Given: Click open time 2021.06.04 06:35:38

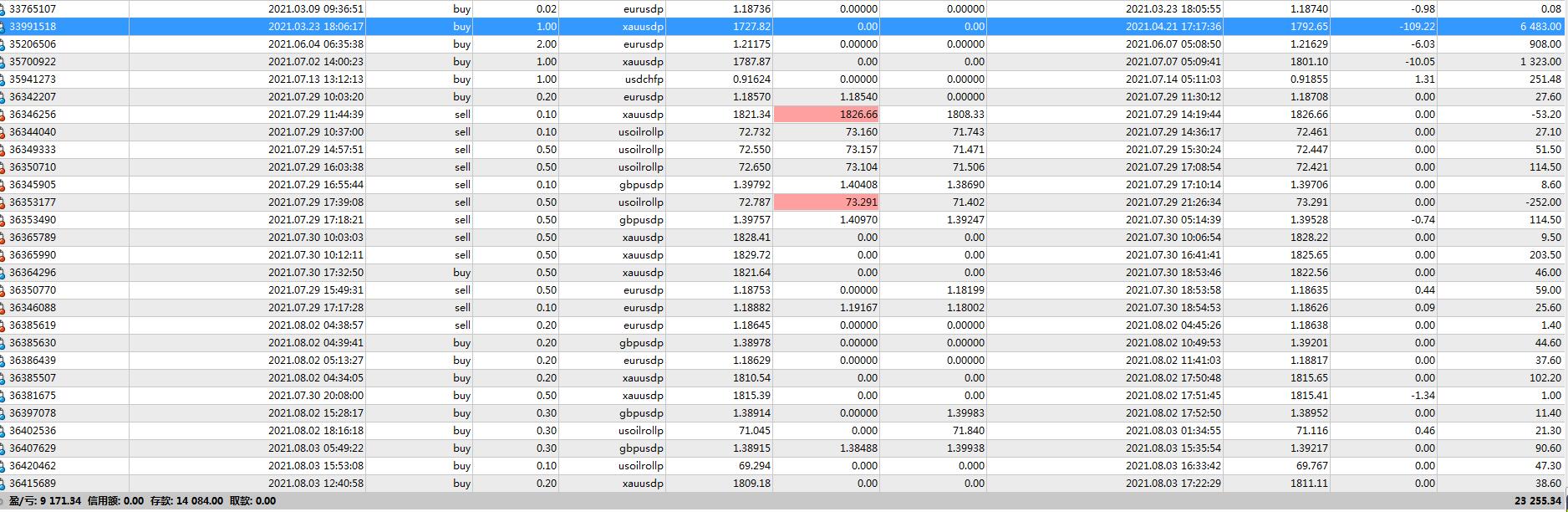Looking at the screenshot, I should coord(316,44).
